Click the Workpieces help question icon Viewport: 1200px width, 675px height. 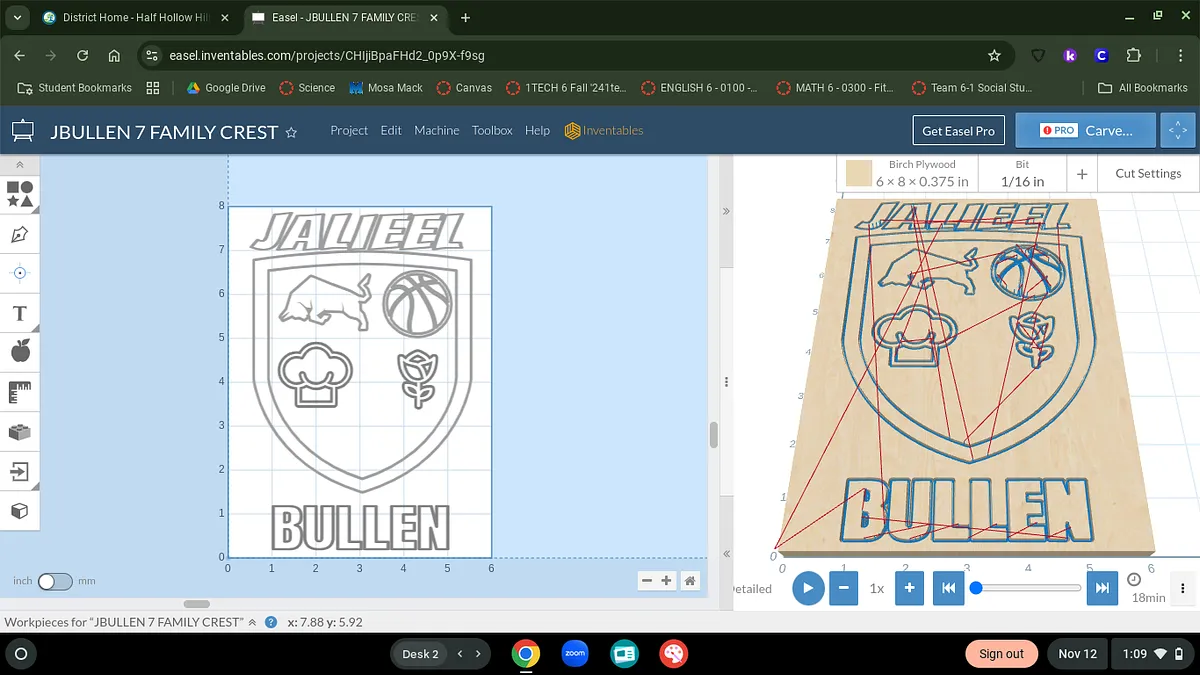[269, 622]
